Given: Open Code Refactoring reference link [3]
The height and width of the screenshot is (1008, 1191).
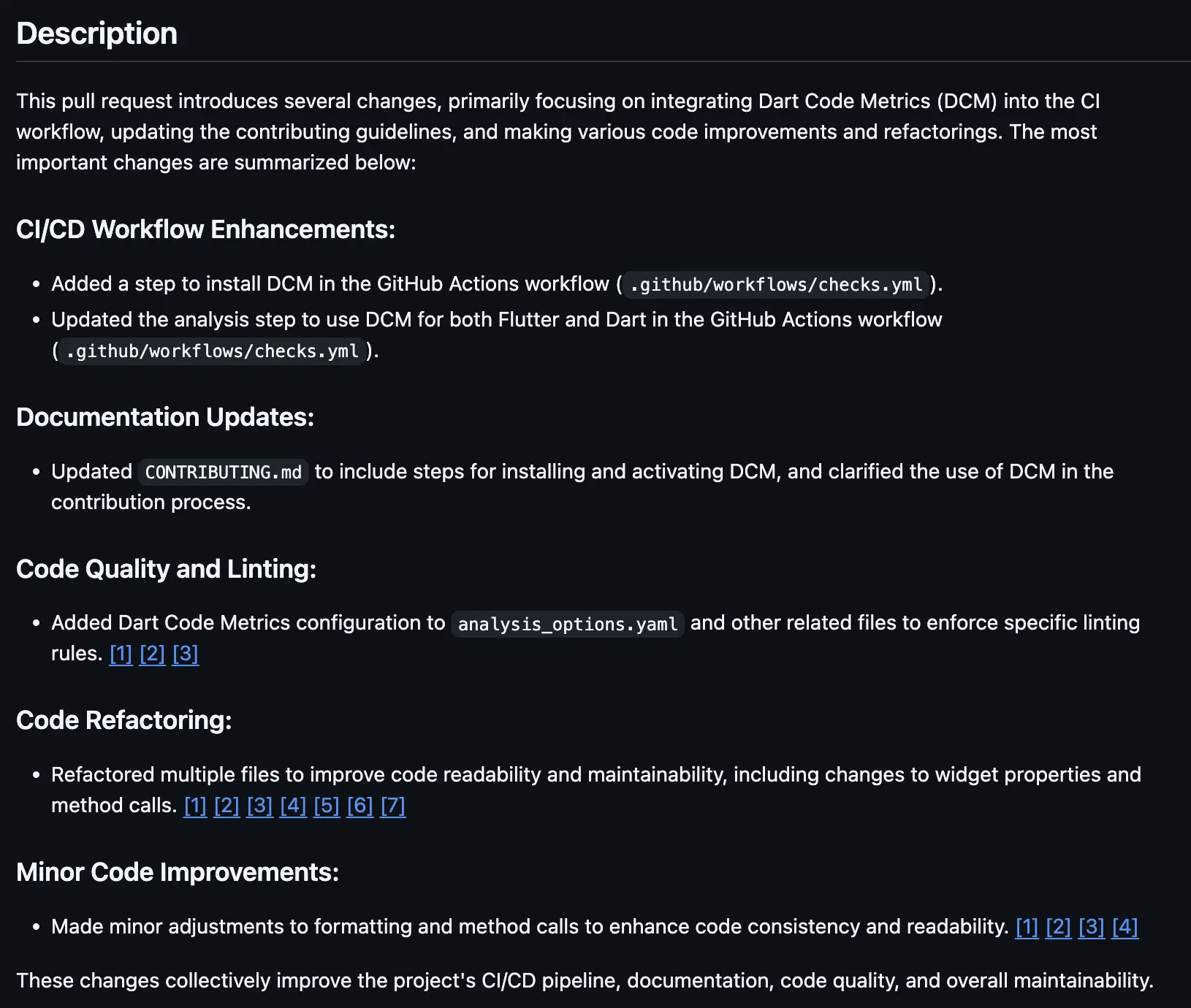Looking at the screenshot, I should (260, 806).
